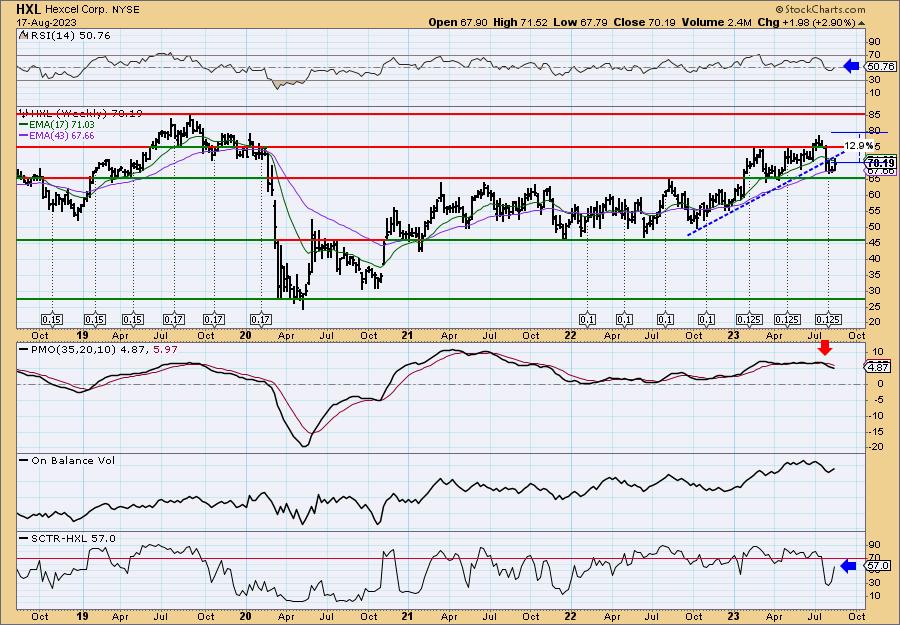This screenshot has width=900, height=625.
Task: Click the Open 67.90 value
Action: tap(458, 22)
